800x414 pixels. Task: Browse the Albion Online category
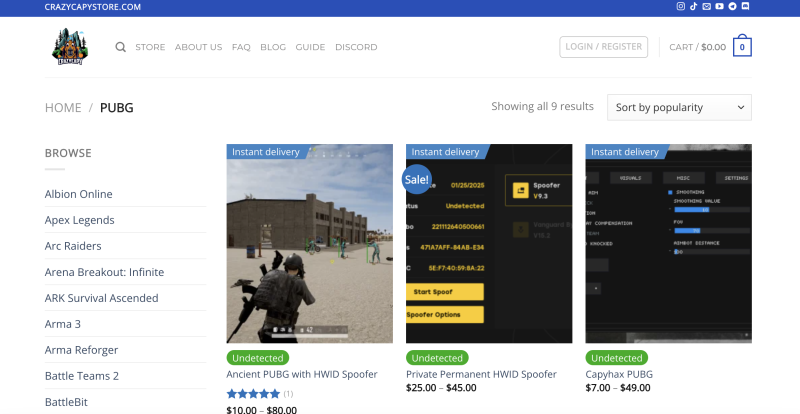[79, 194]
